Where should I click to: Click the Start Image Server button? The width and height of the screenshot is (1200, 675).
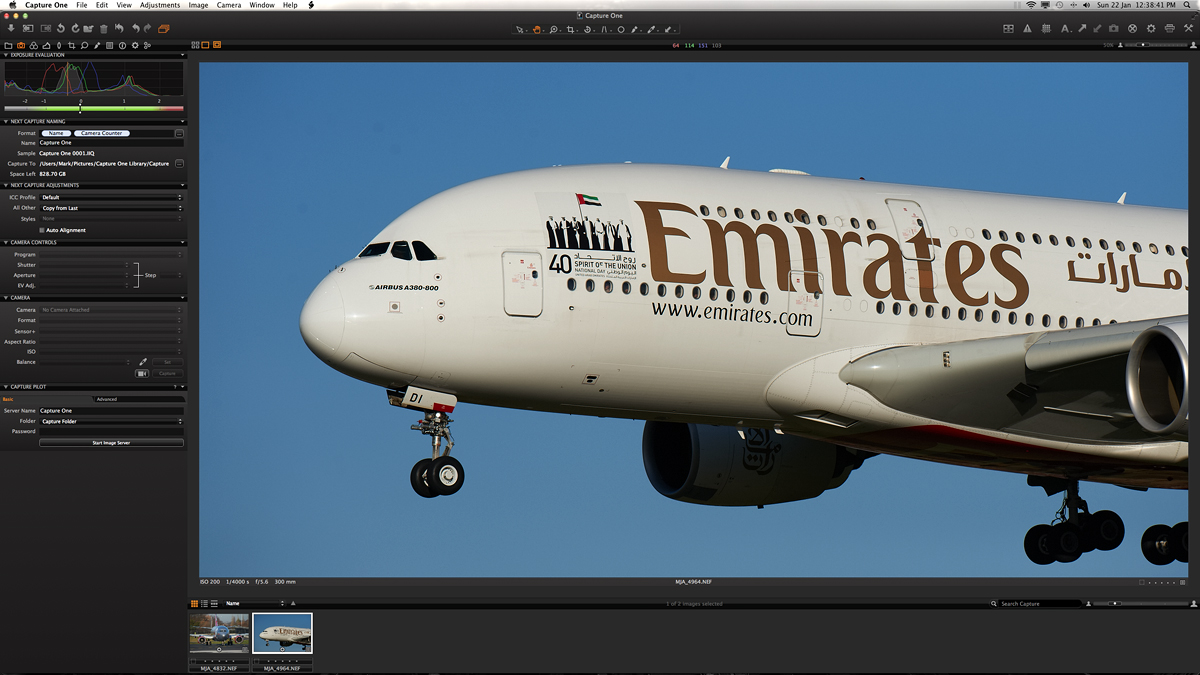click(x=111, y=442)
